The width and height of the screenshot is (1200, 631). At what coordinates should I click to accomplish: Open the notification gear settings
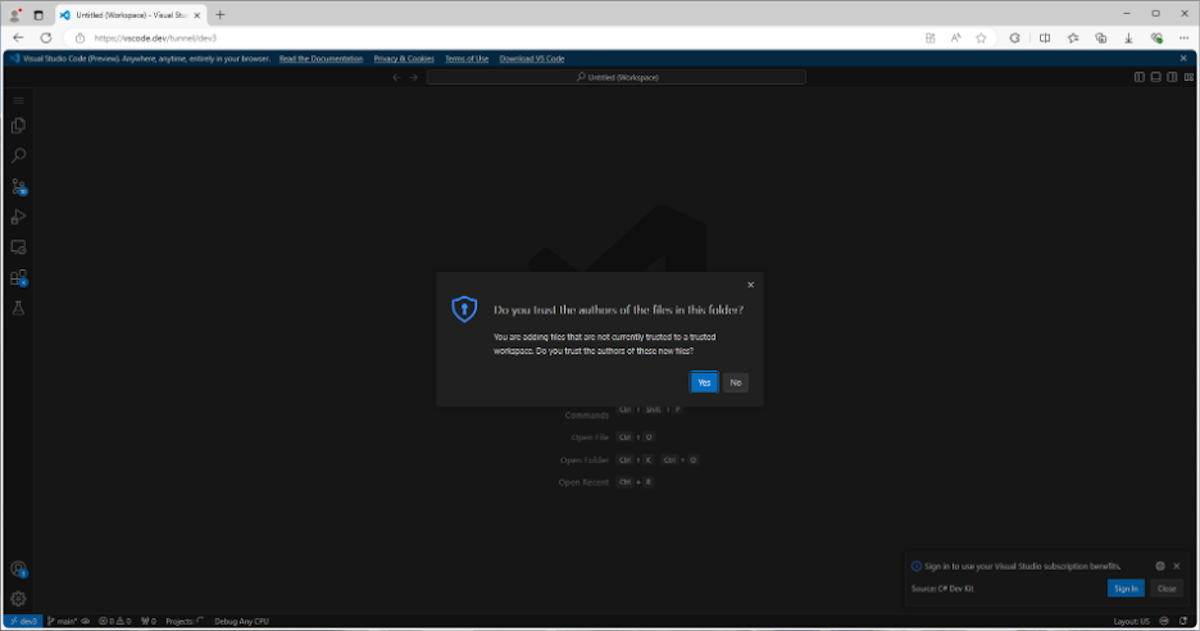1160,566
